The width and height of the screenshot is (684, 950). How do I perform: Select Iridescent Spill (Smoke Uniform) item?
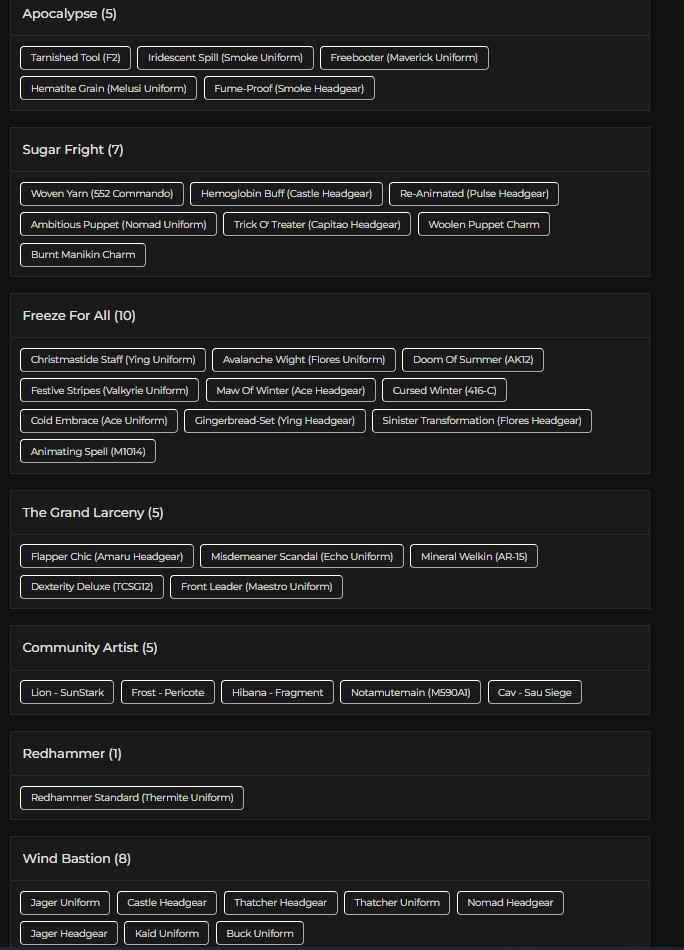coord(226,58)
